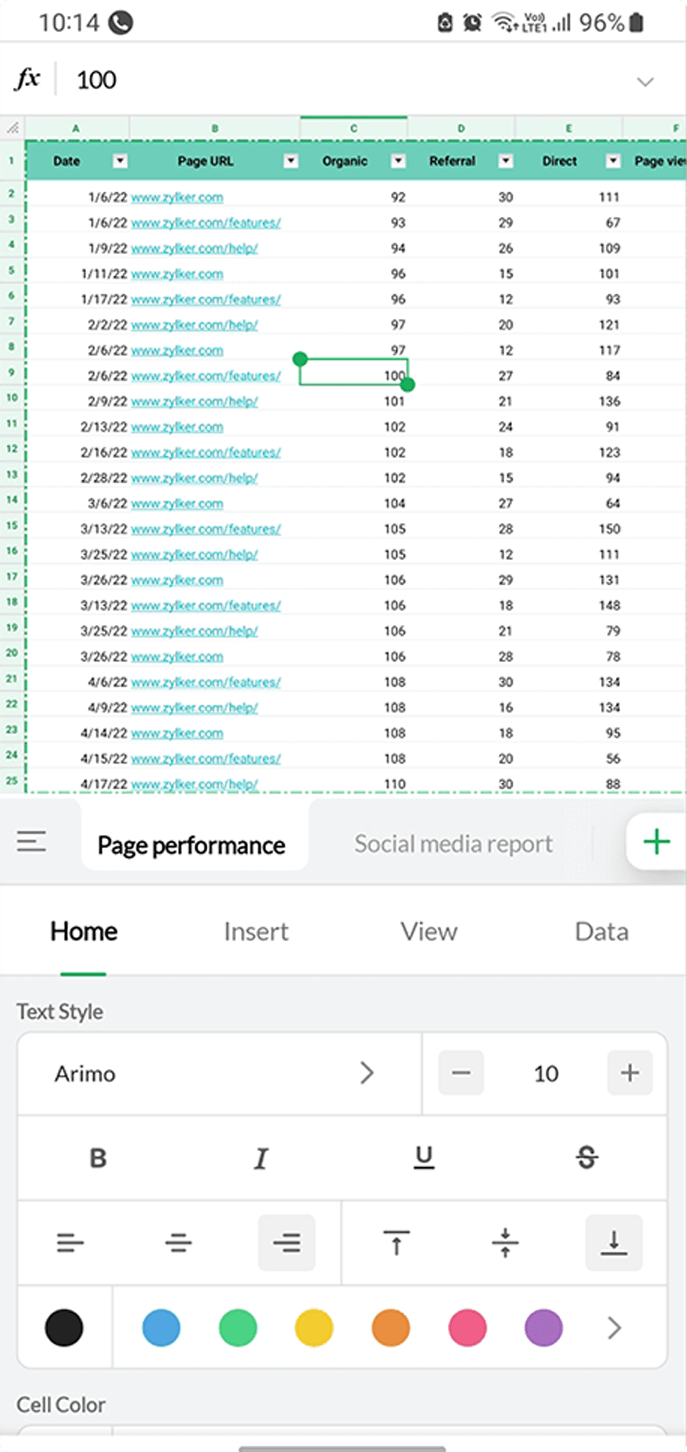Viewport: 687px width, 1452px height.
Task: Toggle underline text style
Action: pyautogui.click(x=424, y=1158)
